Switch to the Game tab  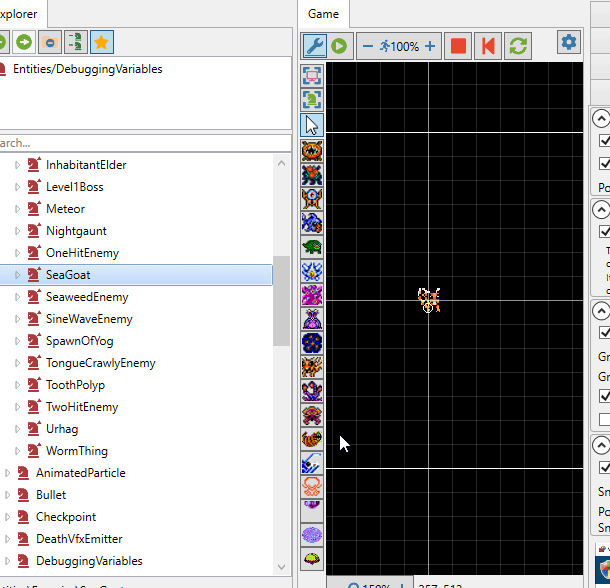pyautogui.click(x=323, y=14)
